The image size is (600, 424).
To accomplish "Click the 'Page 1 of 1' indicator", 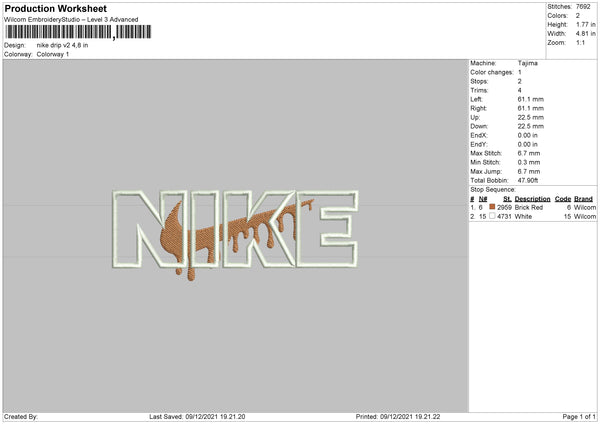I will (579, 417).
